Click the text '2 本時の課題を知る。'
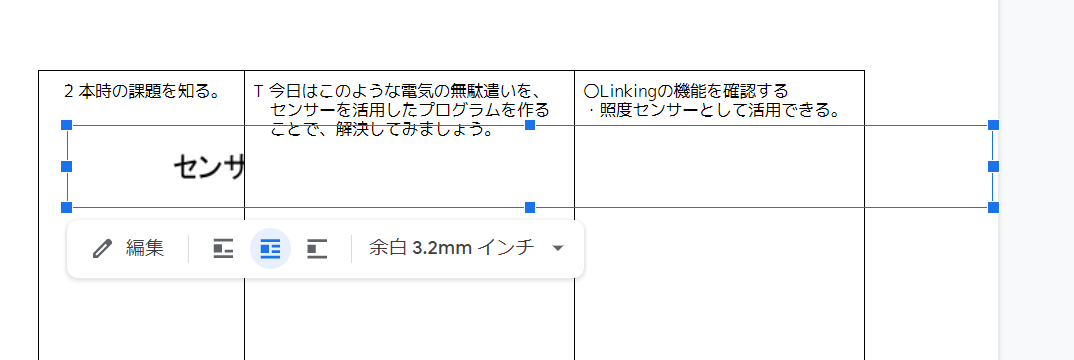This screenshot has height=360, width=1074. (141, 91)
